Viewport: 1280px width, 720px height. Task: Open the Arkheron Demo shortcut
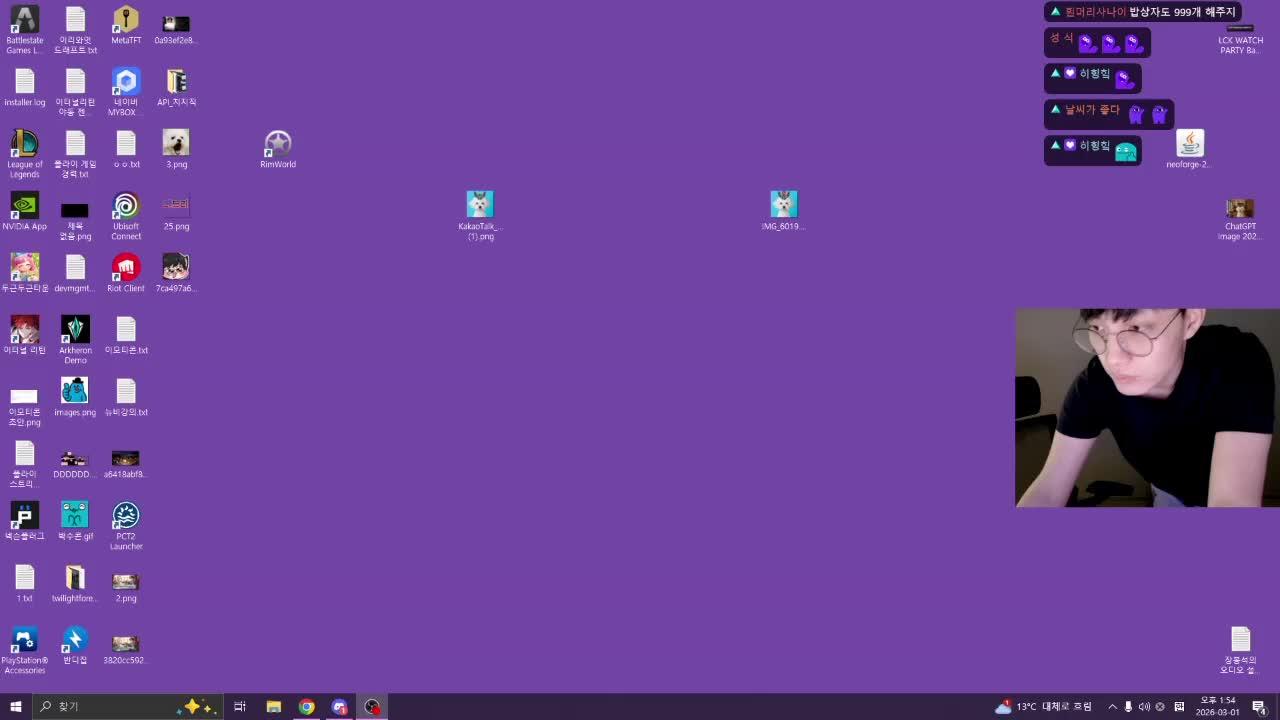[x=75, y=340]
